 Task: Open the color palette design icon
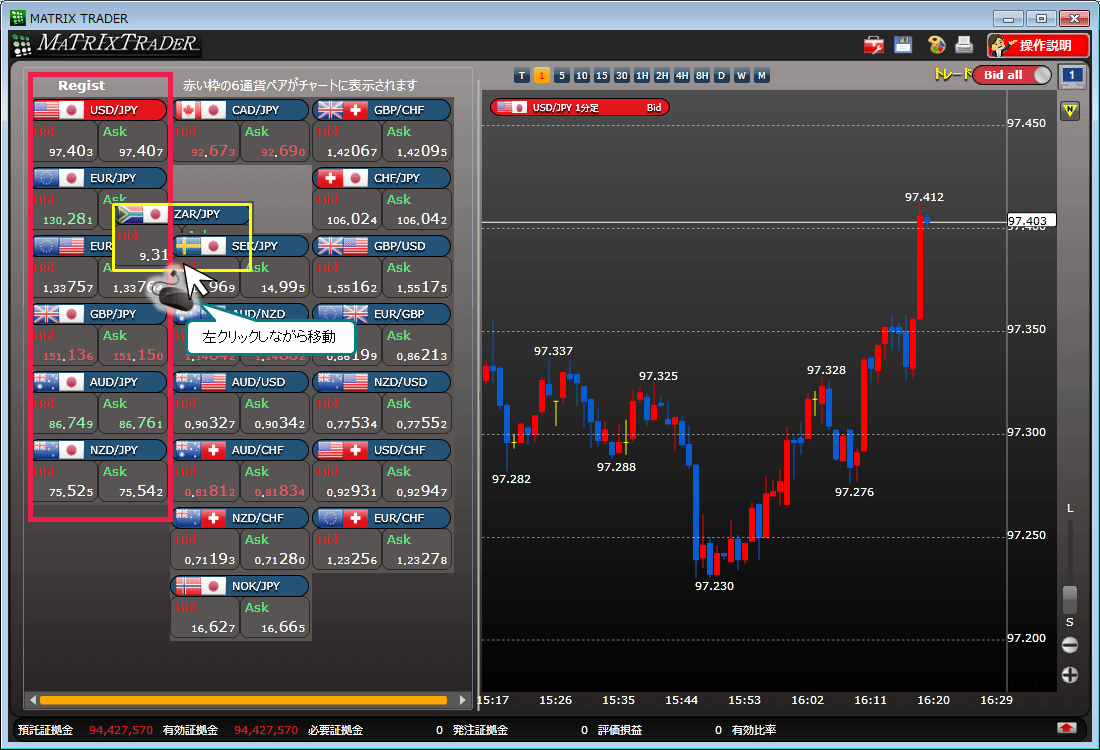937,45
